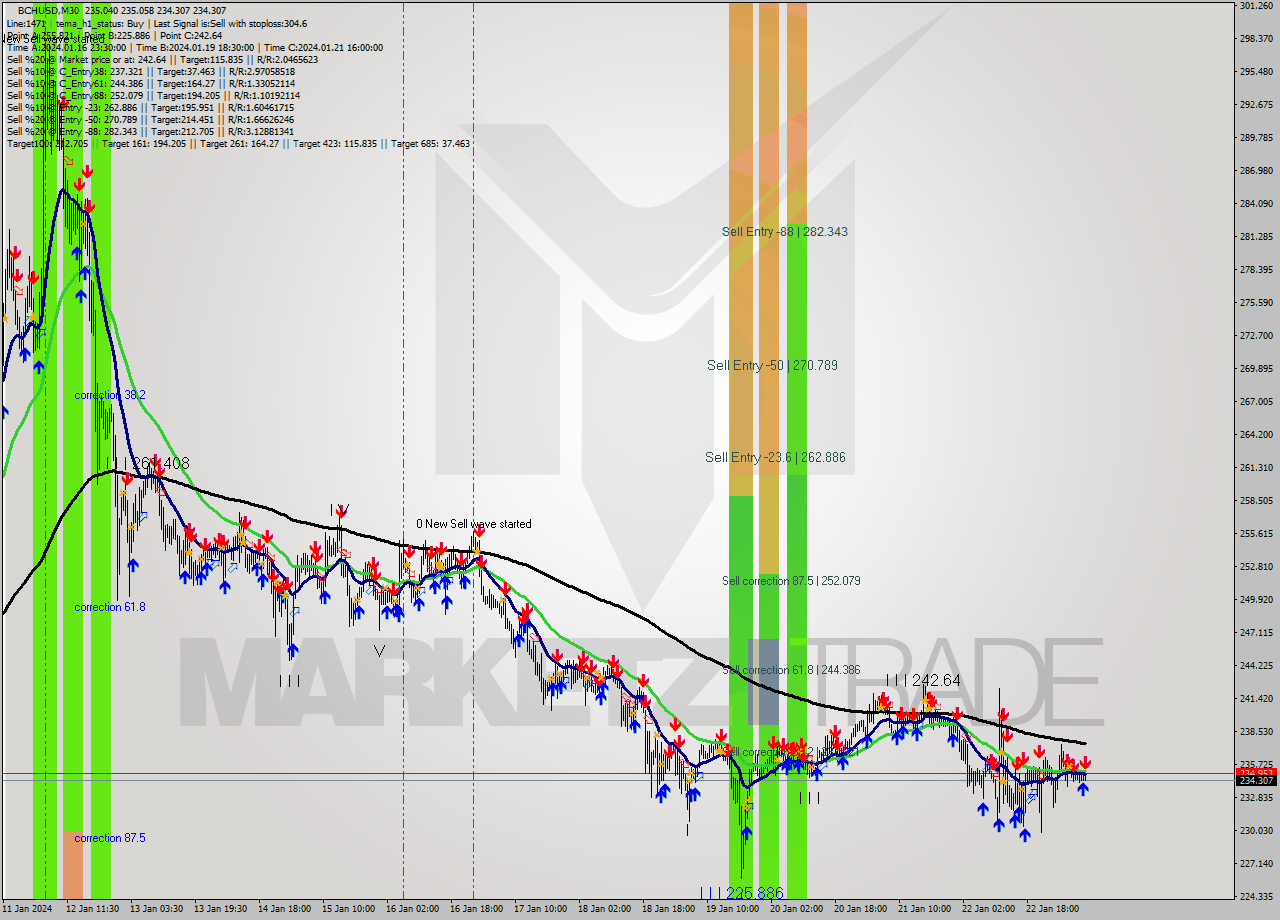This screenshot has width=1280, height=920.
Task: Click the 'correction 87.5' blue label
Action: pos(110,838)
